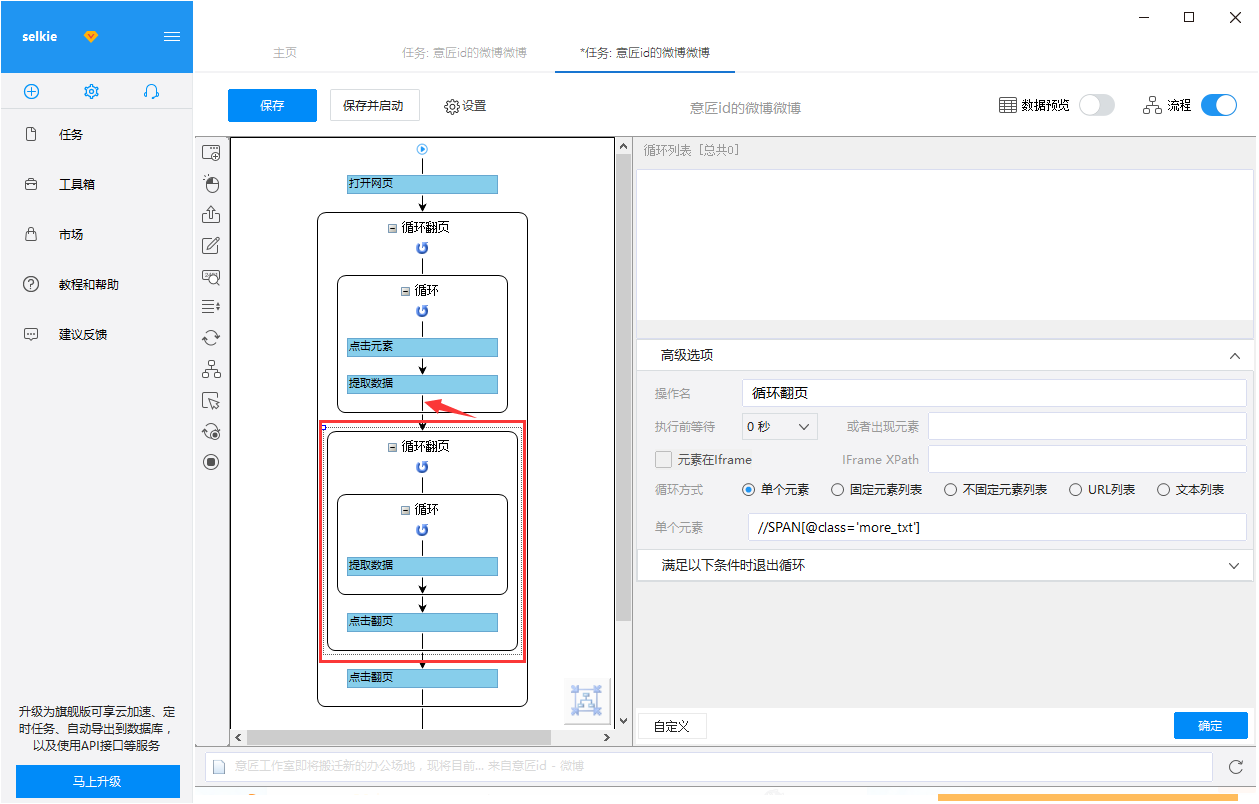Click the 保存并启动 button
Image resolution: width=1259 pixels, height=804 pixels.
[374, 106]
